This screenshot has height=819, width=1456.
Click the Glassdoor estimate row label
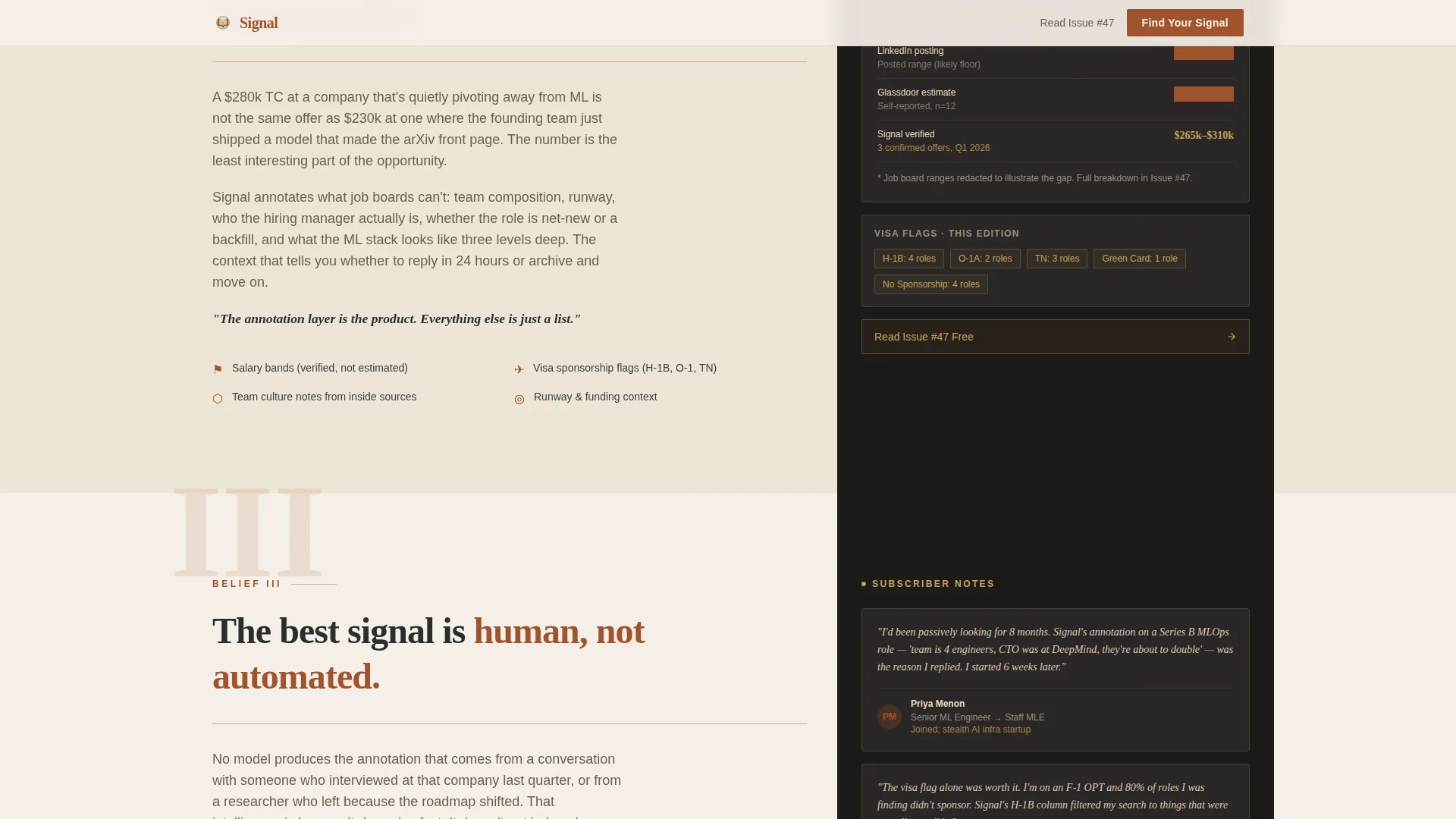(x=916, y=93)
